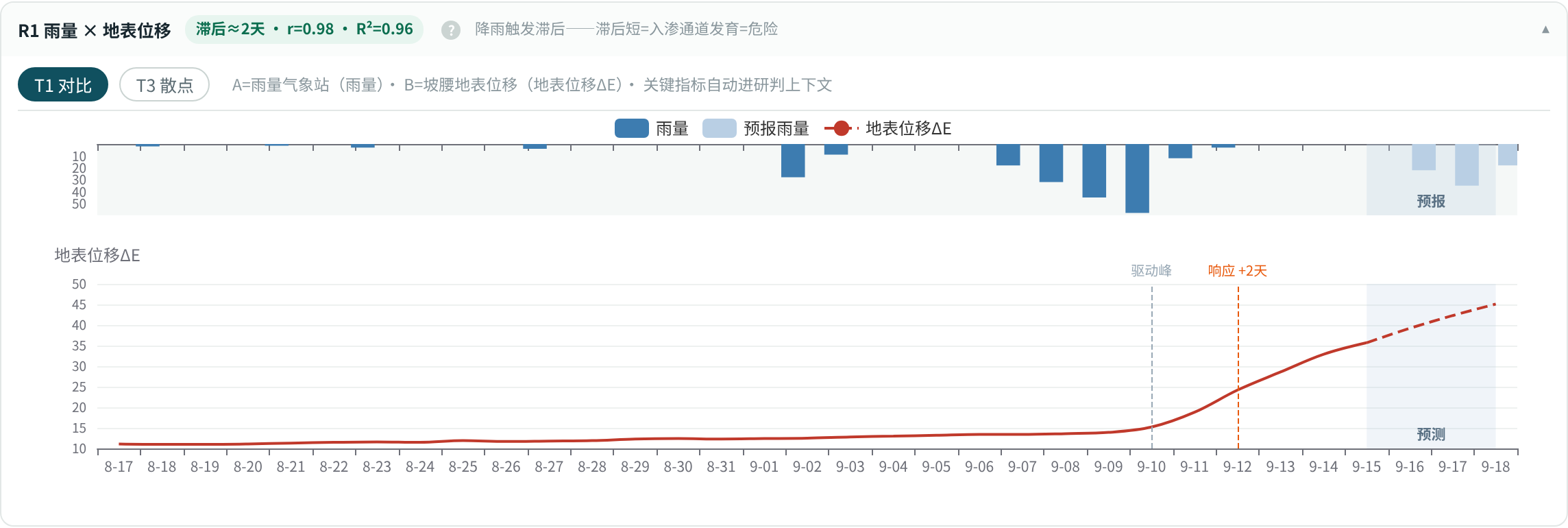This screenshot has width=1568, height=528.
Task: Click the description B=坡腰地表位移
Action: (514, 85)
